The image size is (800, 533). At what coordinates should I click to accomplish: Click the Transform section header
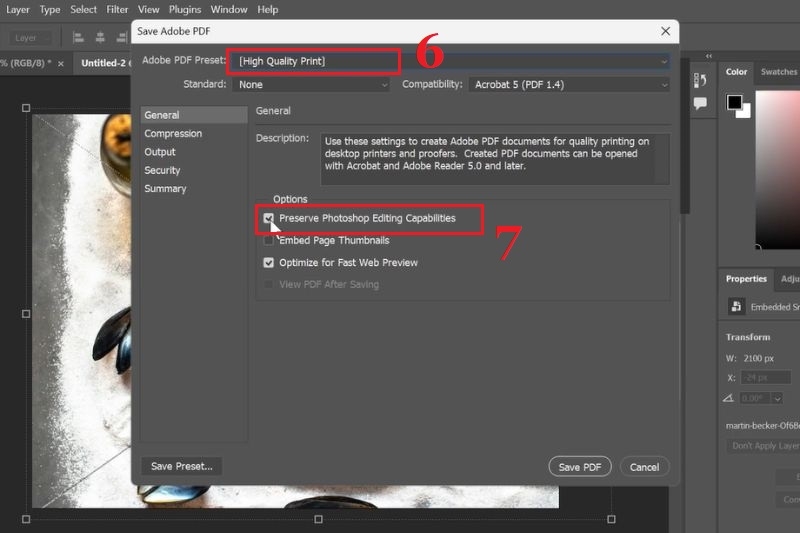coord(748,337)
